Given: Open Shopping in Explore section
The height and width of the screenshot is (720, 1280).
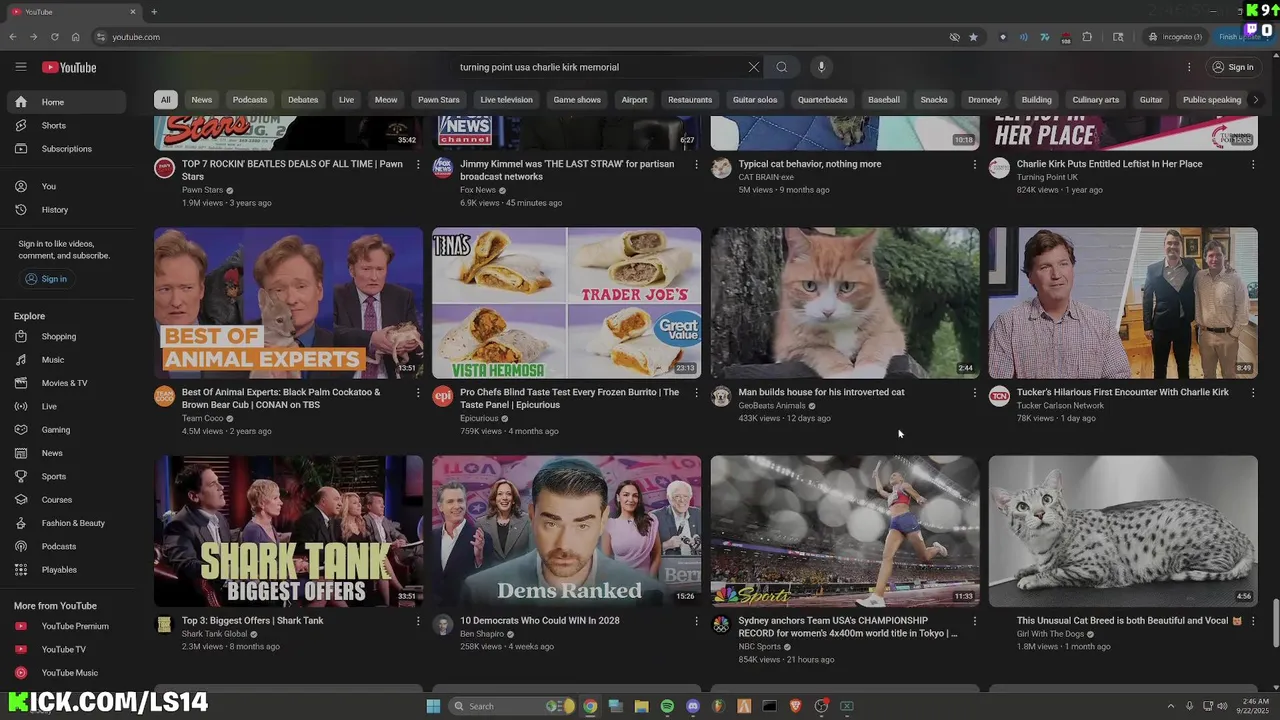Looking at the screenshot, I should [66, 337].
